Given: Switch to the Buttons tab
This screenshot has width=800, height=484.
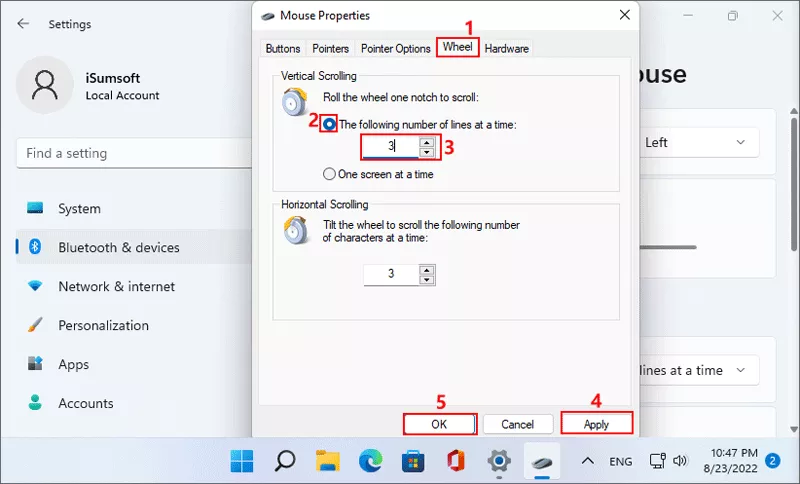Looking at the screenshot, I should click(283, 48).
